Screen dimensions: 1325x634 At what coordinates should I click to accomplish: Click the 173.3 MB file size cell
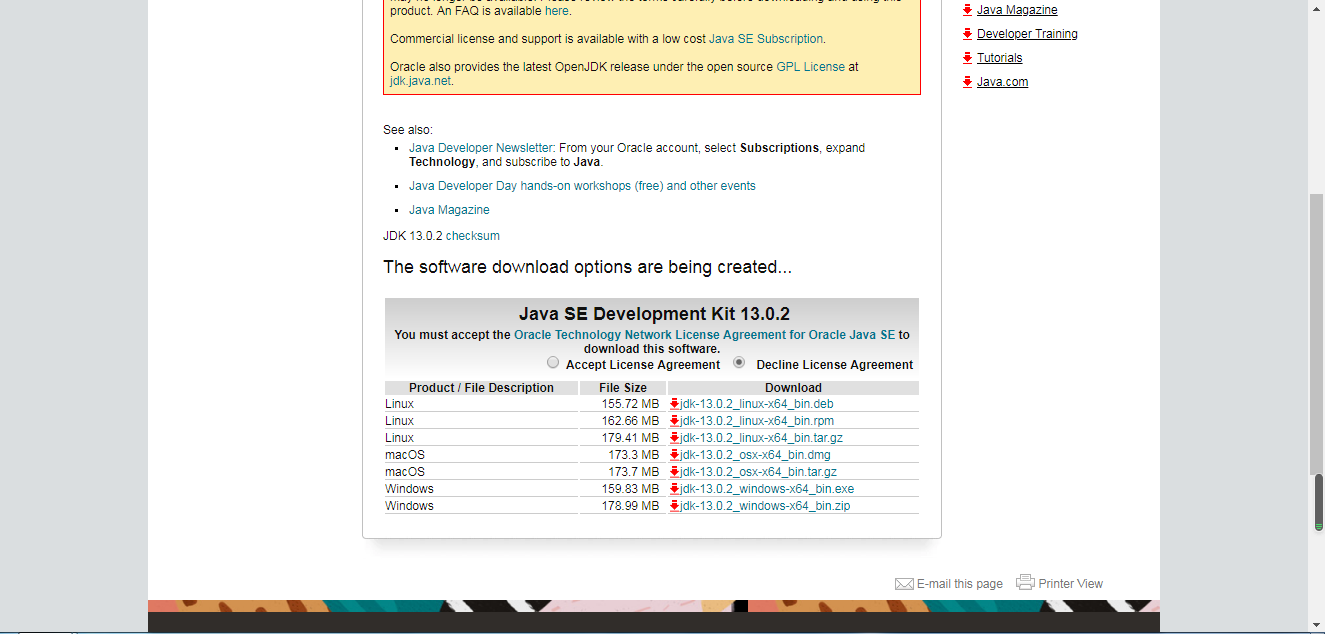pyautogui.click(x=621, y=455)
